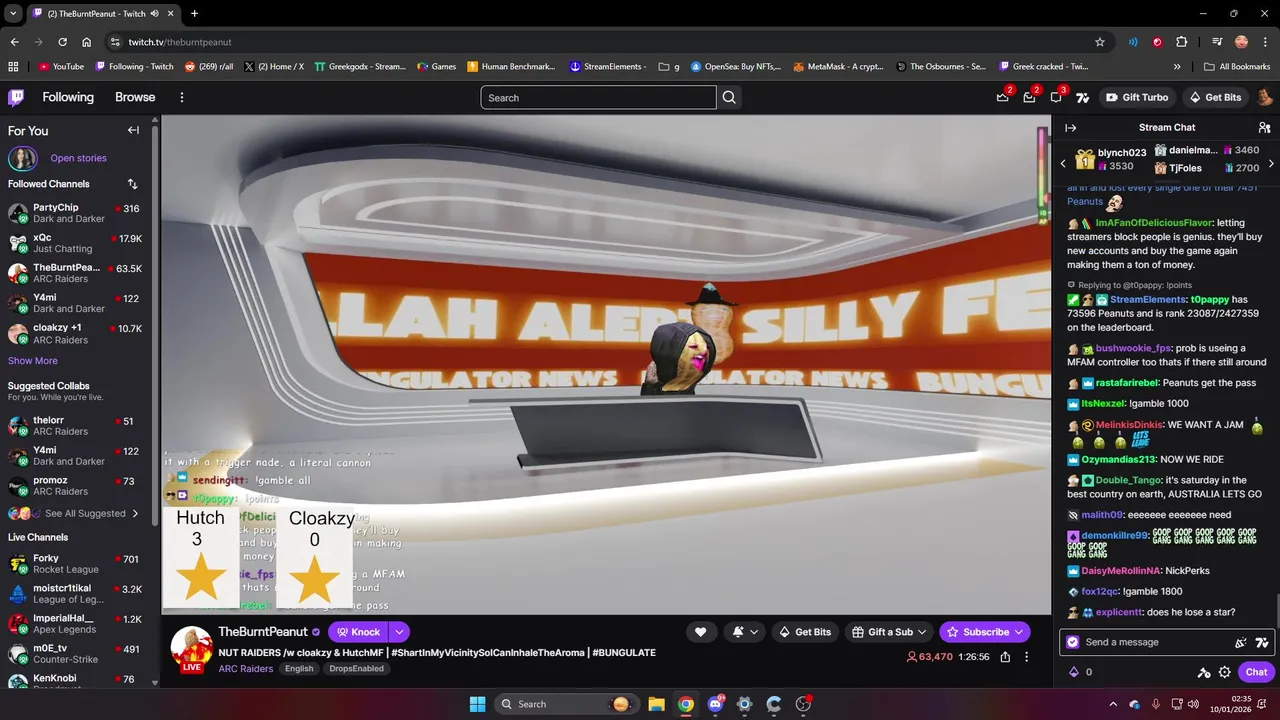Open File Explorer from the taskbar
The height and width of the screenshot is (720, 1280).
[656, 704]
